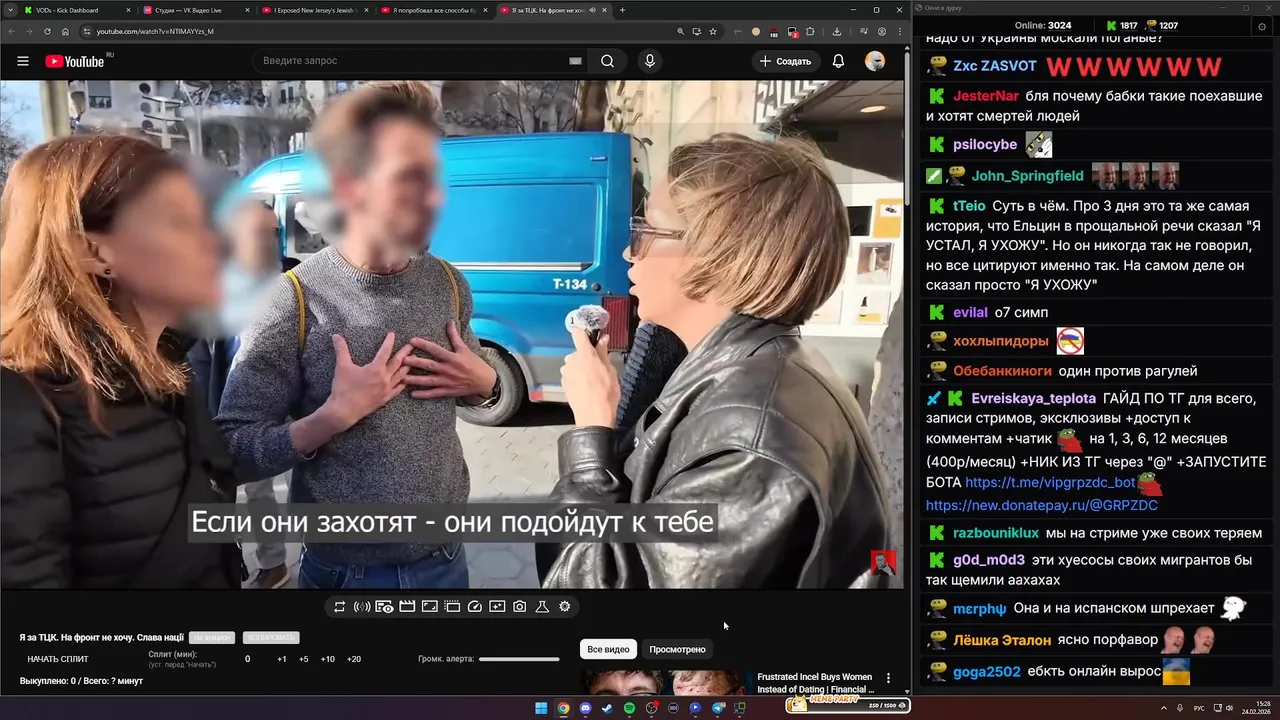Click the filmstrip toolbar icon
Viewport: 1280px width, 720px height.
coord(452,606)
